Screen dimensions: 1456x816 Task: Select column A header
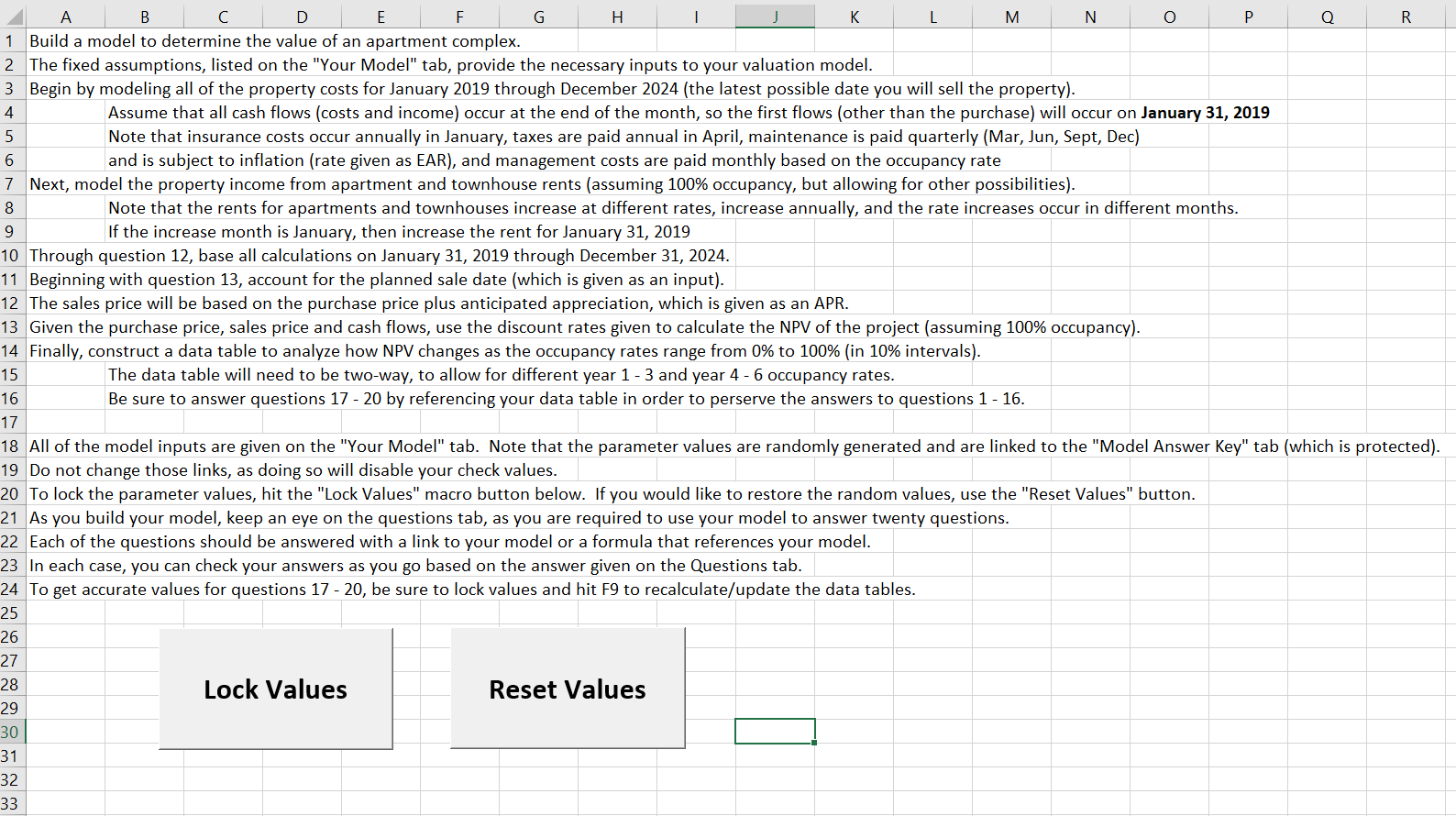(x=65, y=17)
